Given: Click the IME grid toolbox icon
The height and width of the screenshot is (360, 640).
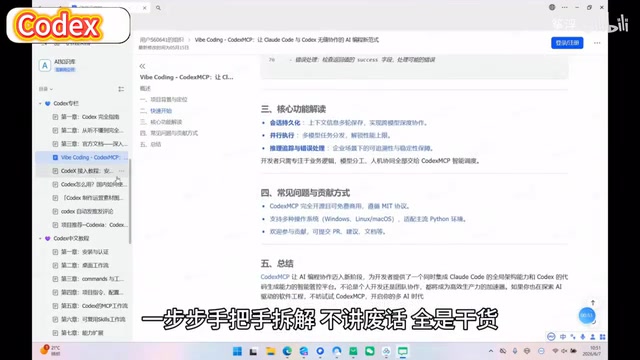Looking at the screenshot, I should [602, 337].
